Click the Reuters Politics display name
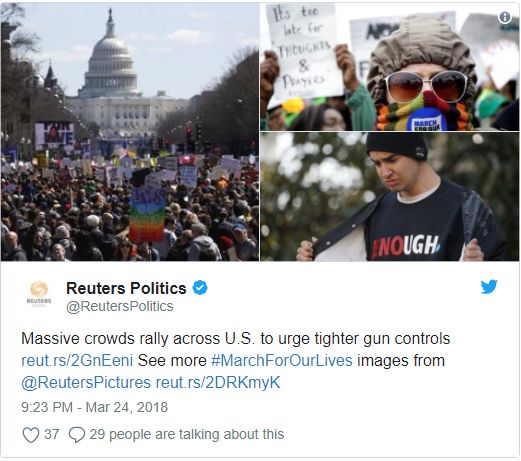 126,288
